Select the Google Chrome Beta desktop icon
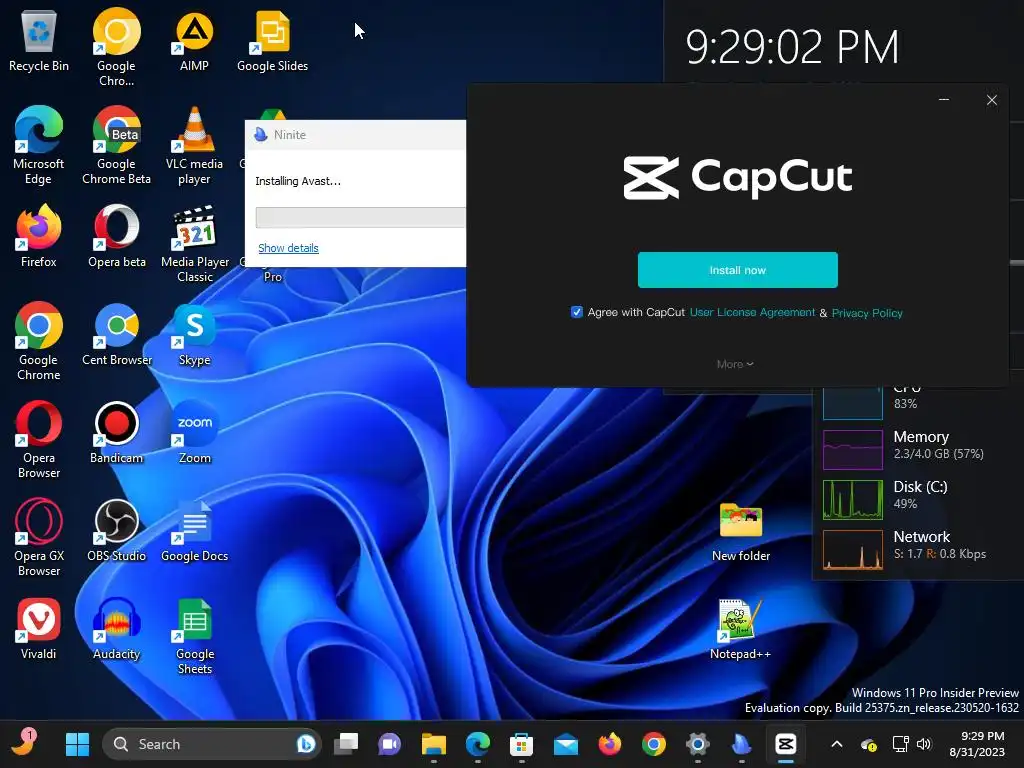Image resolution: width=1024 pixels, height=768 pixels. pos(116,146)
